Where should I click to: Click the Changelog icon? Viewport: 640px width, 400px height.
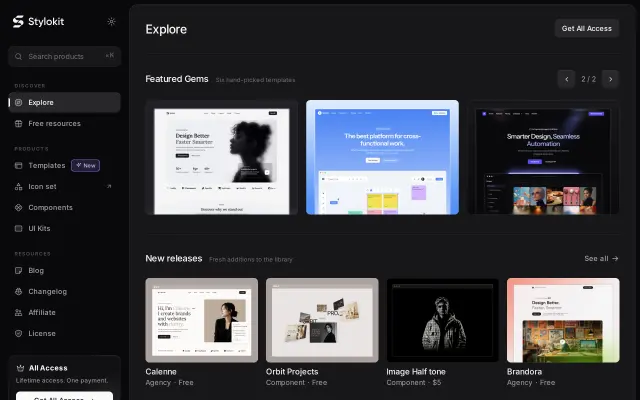(18, 291)
